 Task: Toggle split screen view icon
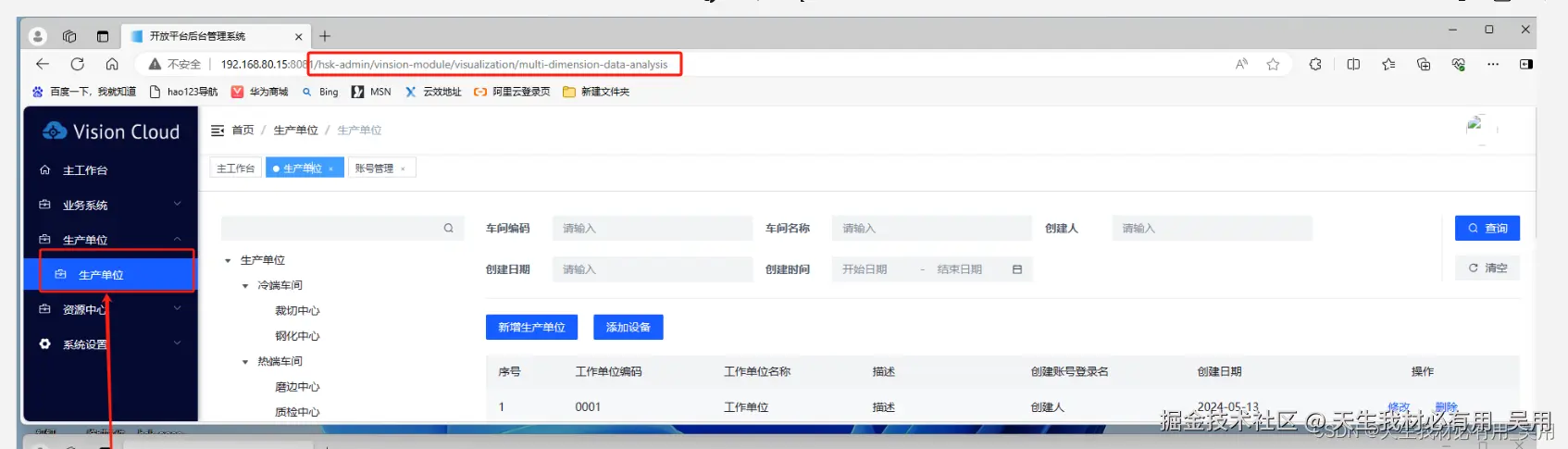pyautogui.click(x=1353, y=64)
